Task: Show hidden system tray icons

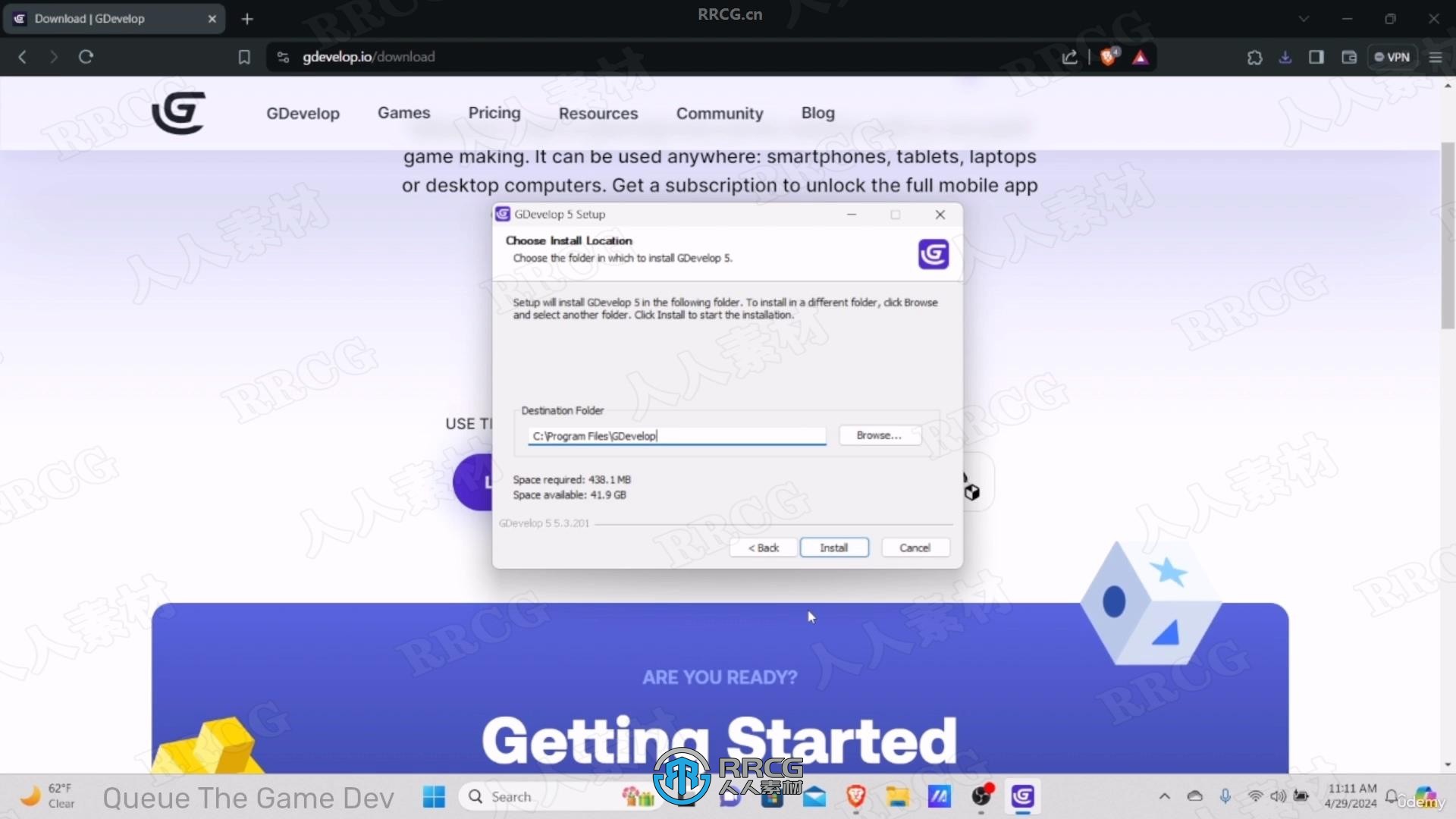Action: (x=1165, y=796)
